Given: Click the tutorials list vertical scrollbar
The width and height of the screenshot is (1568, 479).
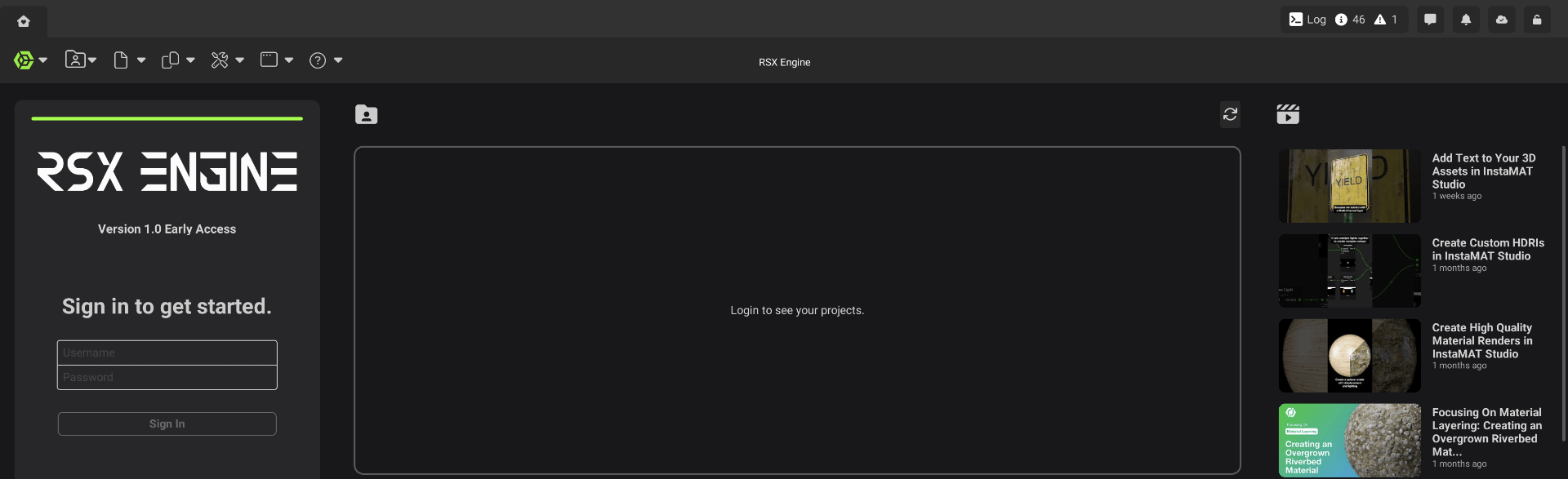Looking at the screenshot, I should pos(1563,294).
